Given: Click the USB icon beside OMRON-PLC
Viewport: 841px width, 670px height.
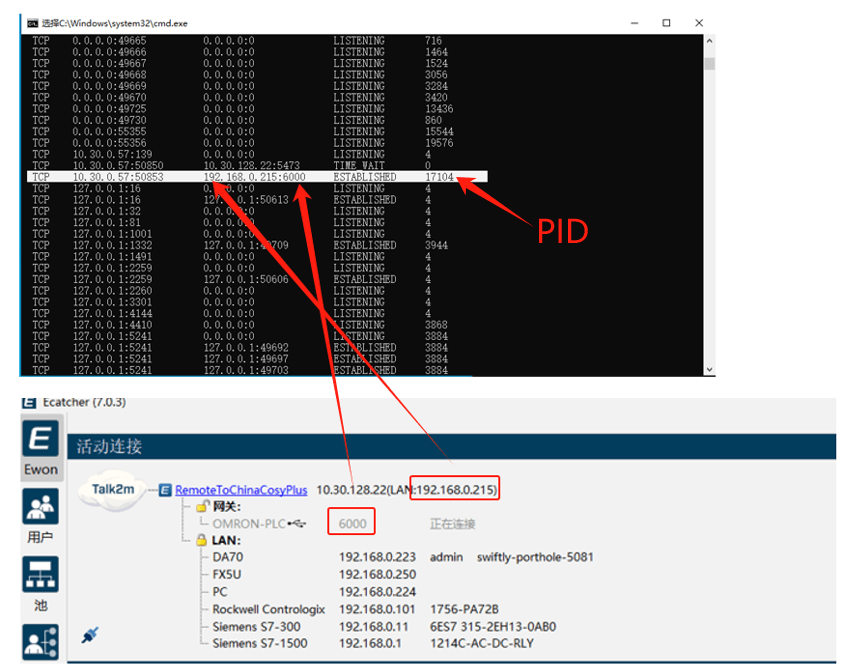Looking at the screenshot, I should pos(297,523).
